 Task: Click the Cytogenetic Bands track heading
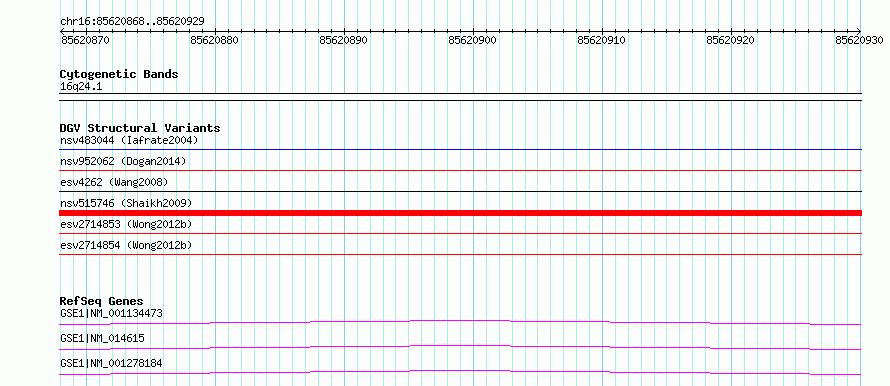(119, 74)
